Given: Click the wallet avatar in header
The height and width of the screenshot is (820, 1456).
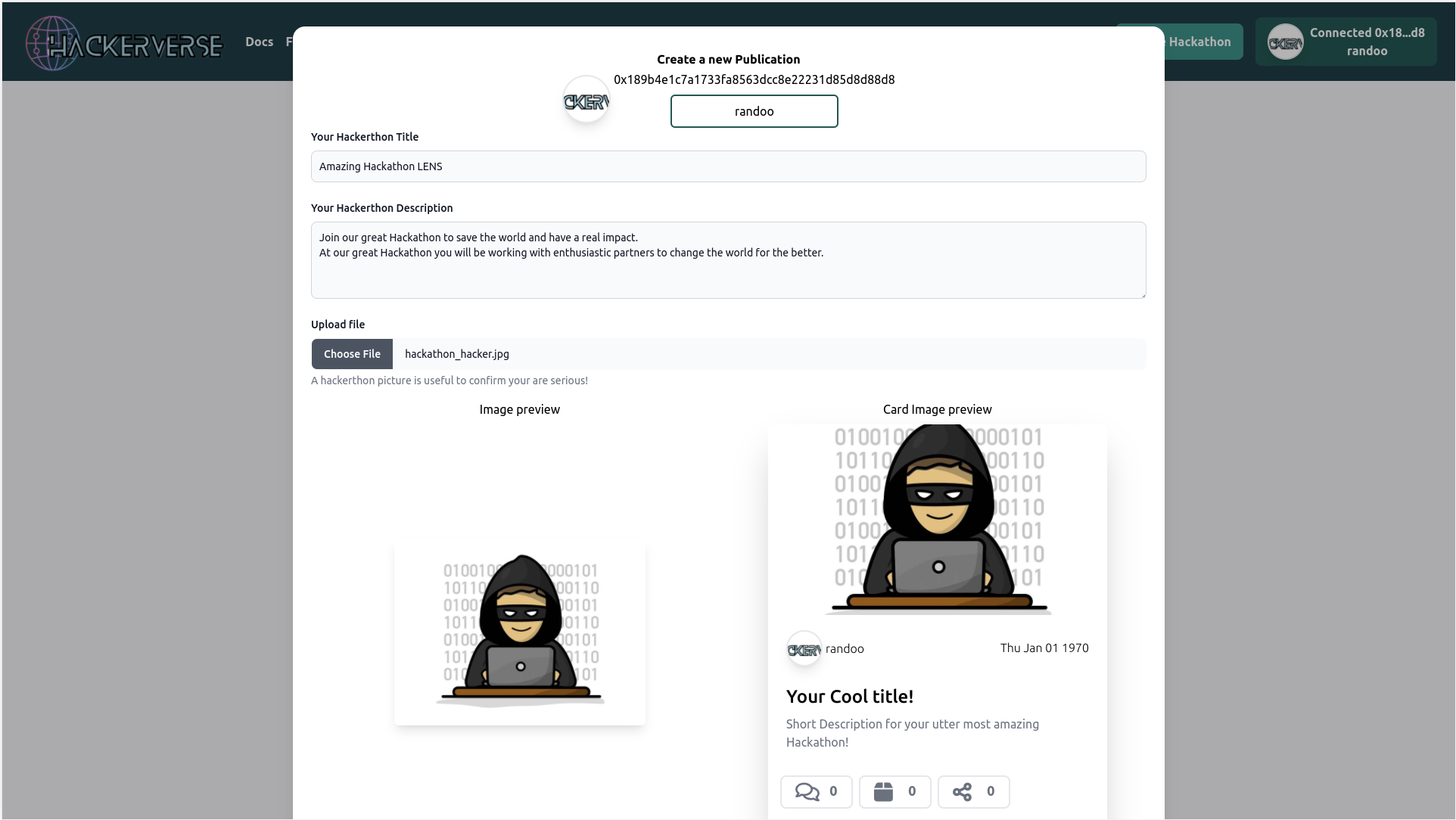Looking at the screenshot, I should click(x=1285, y=42).
